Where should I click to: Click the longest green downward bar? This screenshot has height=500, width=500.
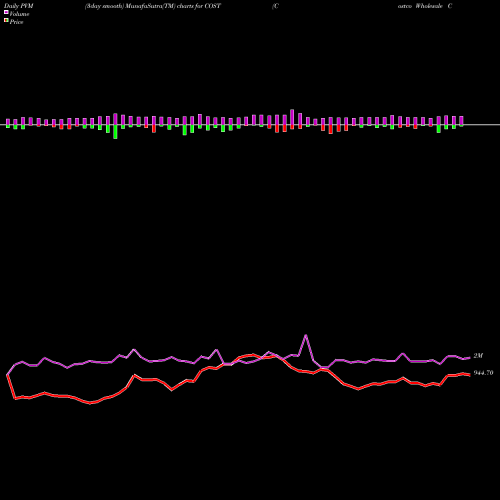115,132
